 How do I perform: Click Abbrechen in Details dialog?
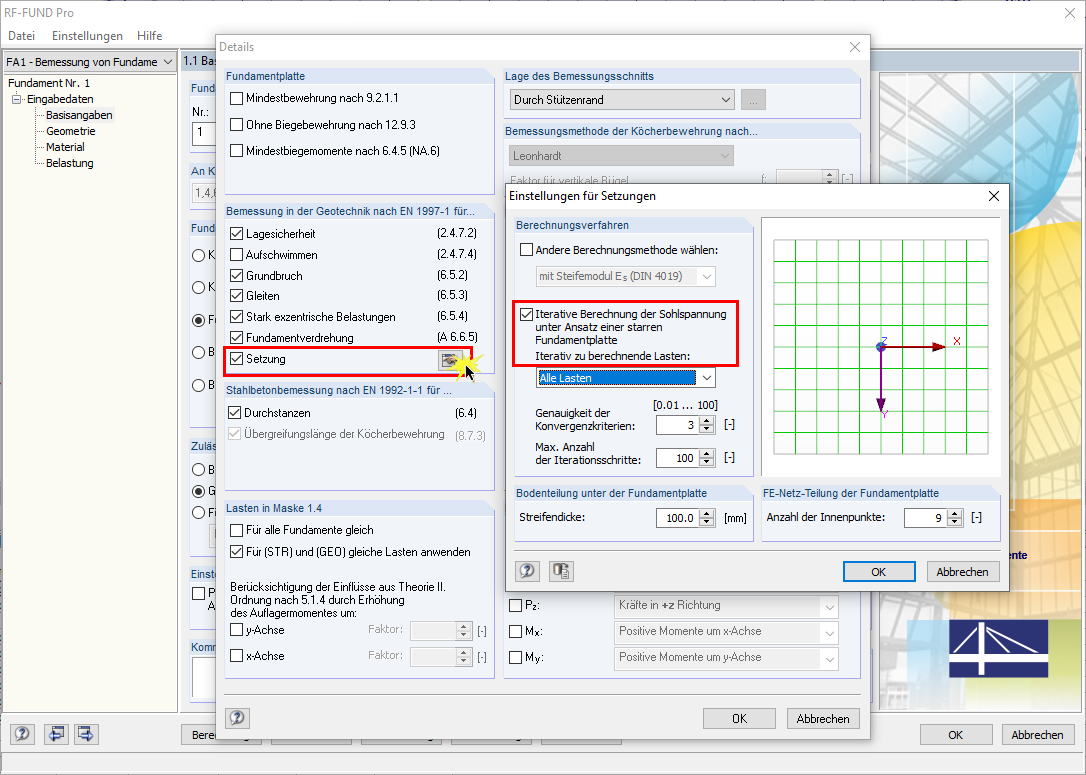[x=823, y=719]
